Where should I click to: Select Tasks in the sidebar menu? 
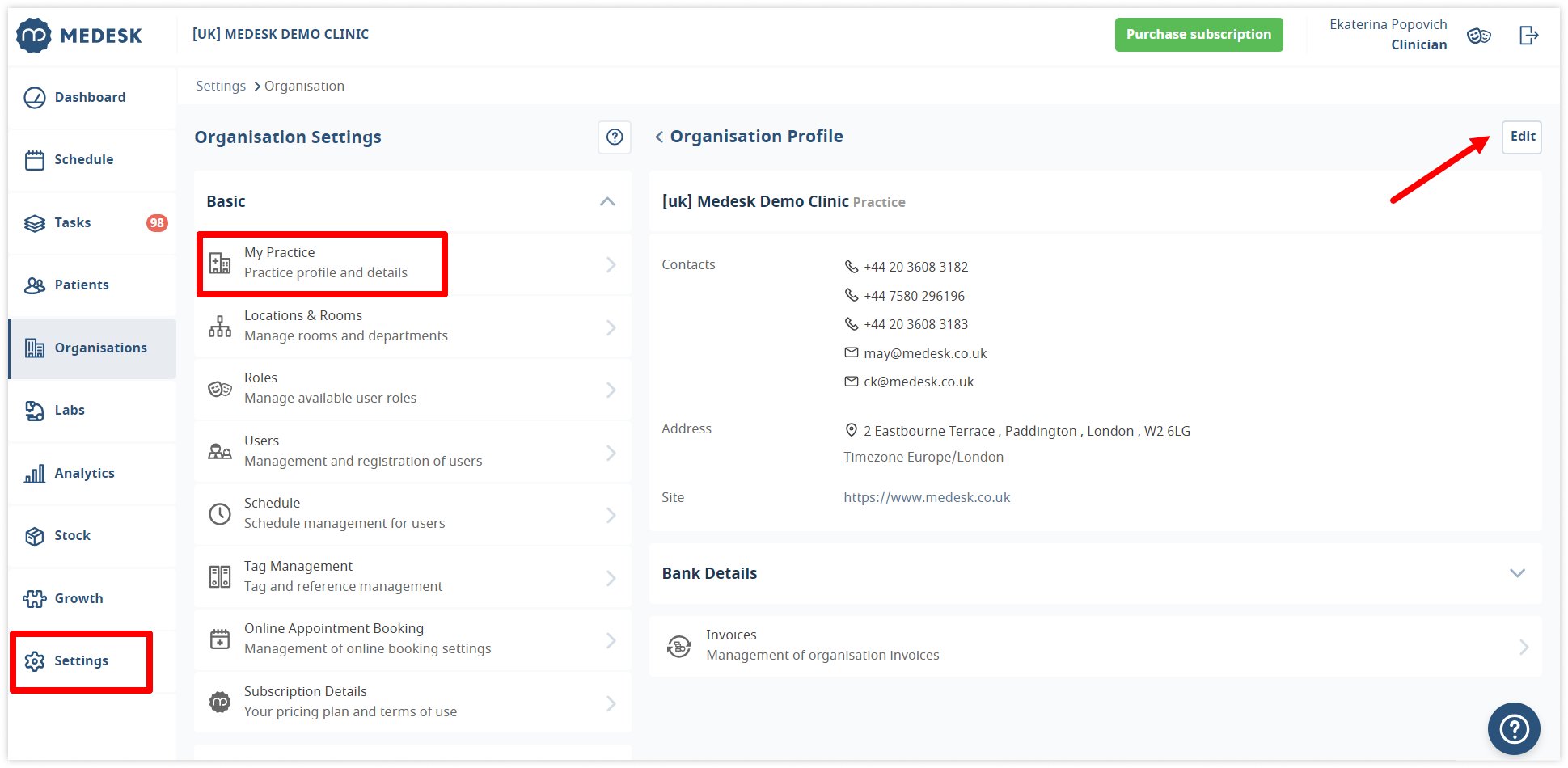click(92, 223)
